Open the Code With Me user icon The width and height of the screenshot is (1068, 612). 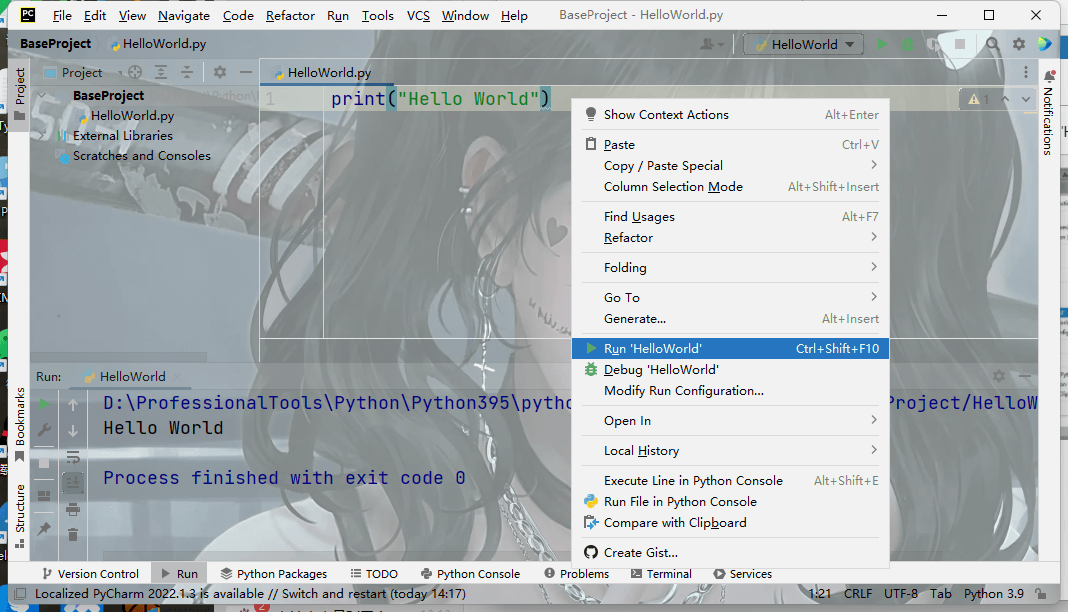(711, 44)
